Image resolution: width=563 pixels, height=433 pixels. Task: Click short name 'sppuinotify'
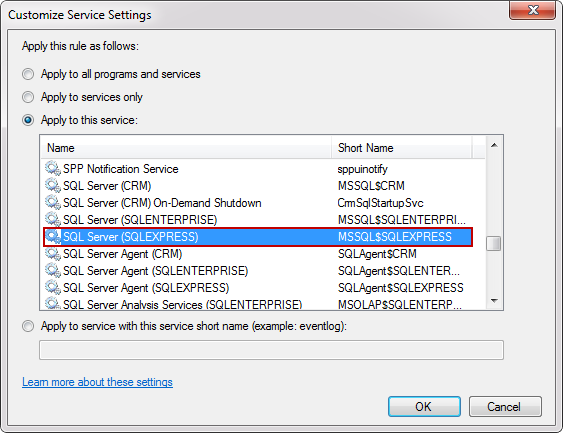click(363, 169)
